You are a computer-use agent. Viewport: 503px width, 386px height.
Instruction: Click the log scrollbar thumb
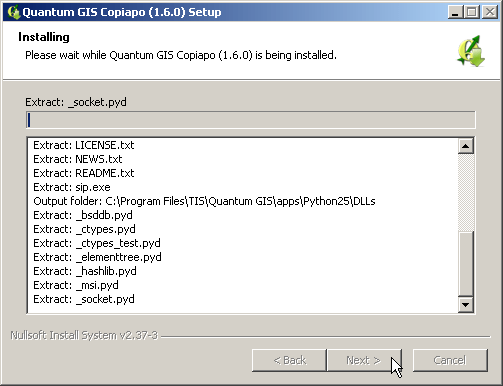click(x=466, y=263)
